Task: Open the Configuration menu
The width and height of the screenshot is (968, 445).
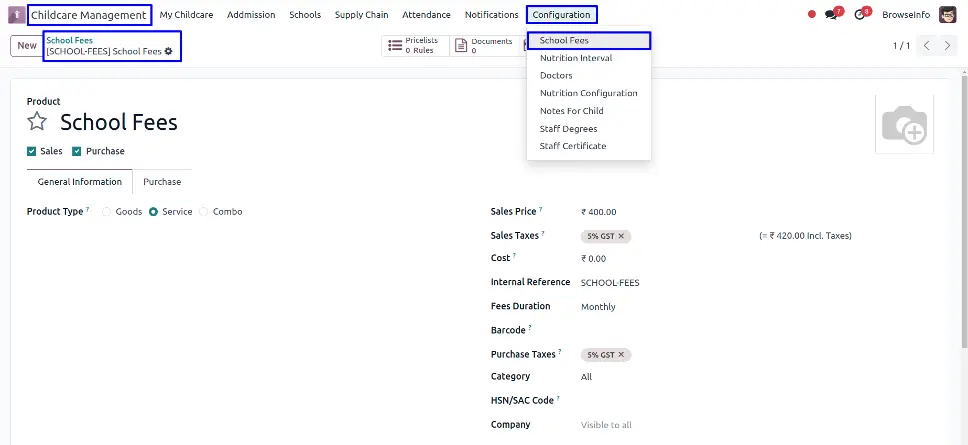Action: pos(561,15)
